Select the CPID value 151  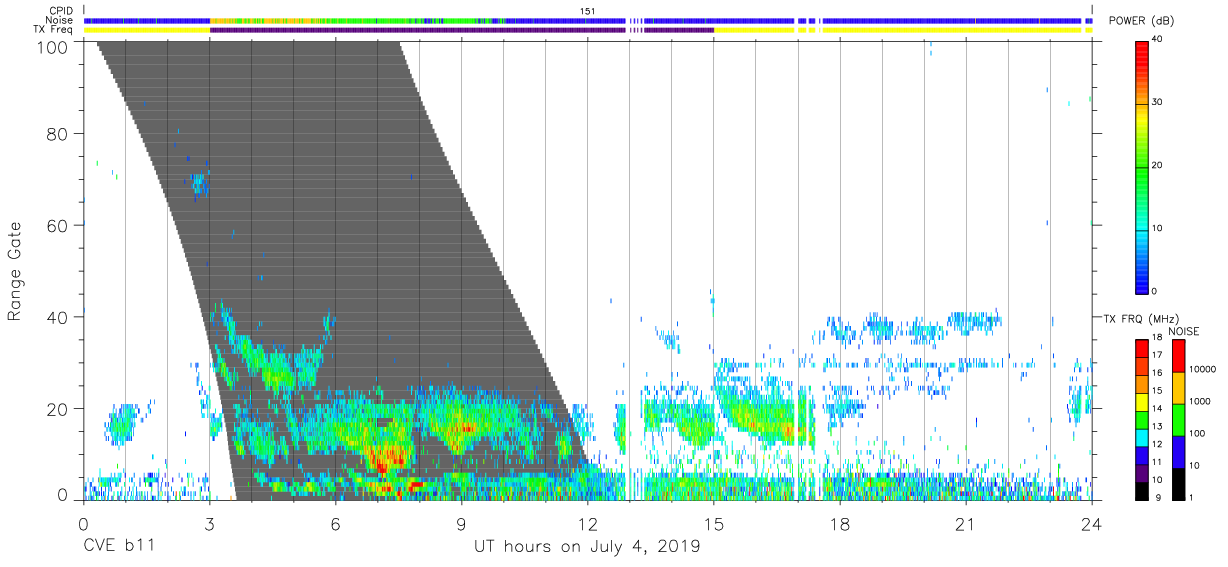588,11
